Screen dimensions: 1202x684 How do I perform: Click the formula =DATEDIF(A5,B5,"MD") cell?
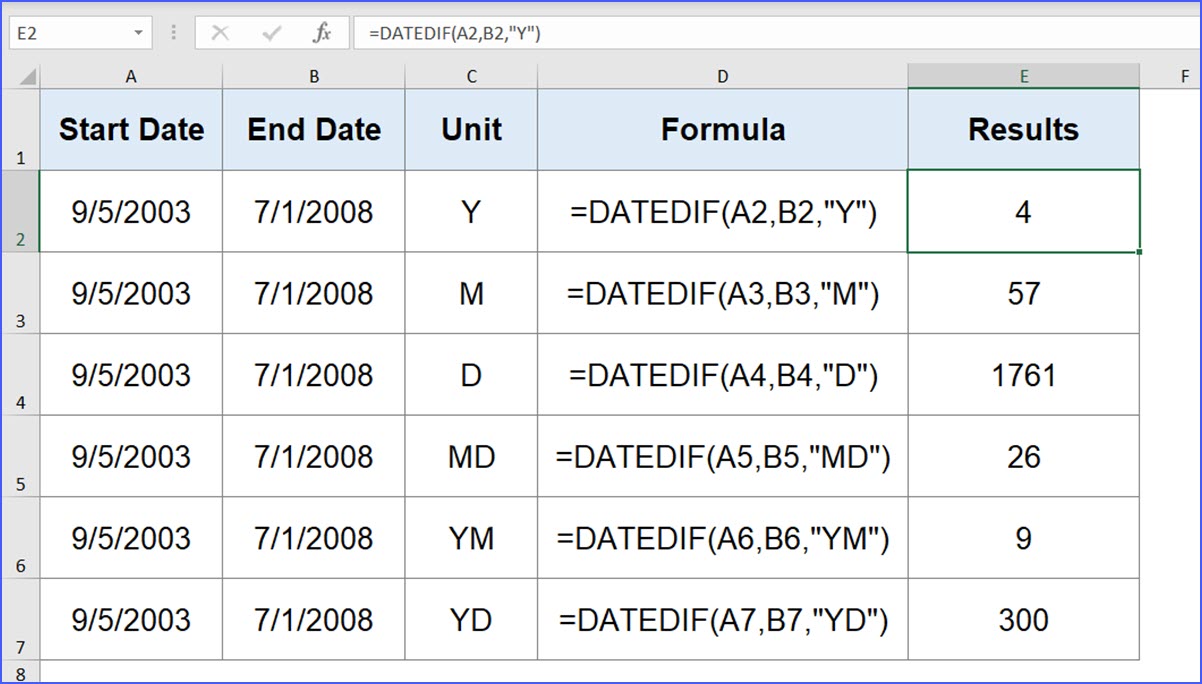[x=722, y=456]
